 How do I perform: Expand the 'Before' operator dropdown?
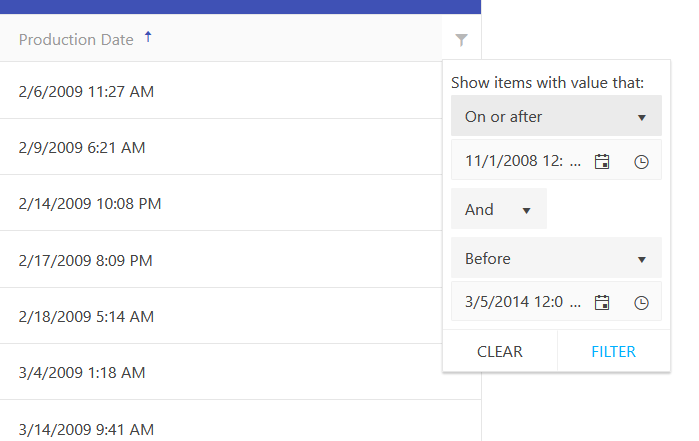(556, 258)
